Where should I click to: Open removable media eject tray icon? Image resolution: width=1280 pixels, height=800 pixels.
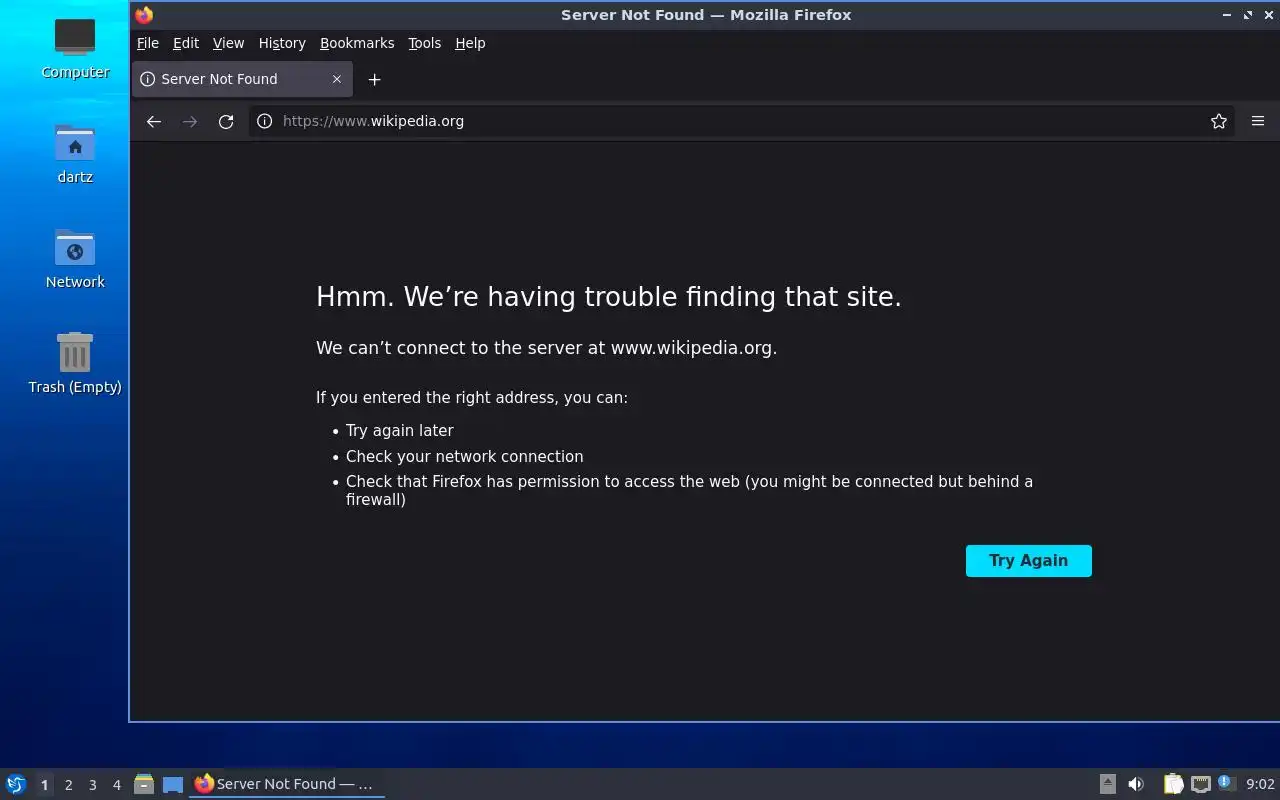coord(1107,784)
